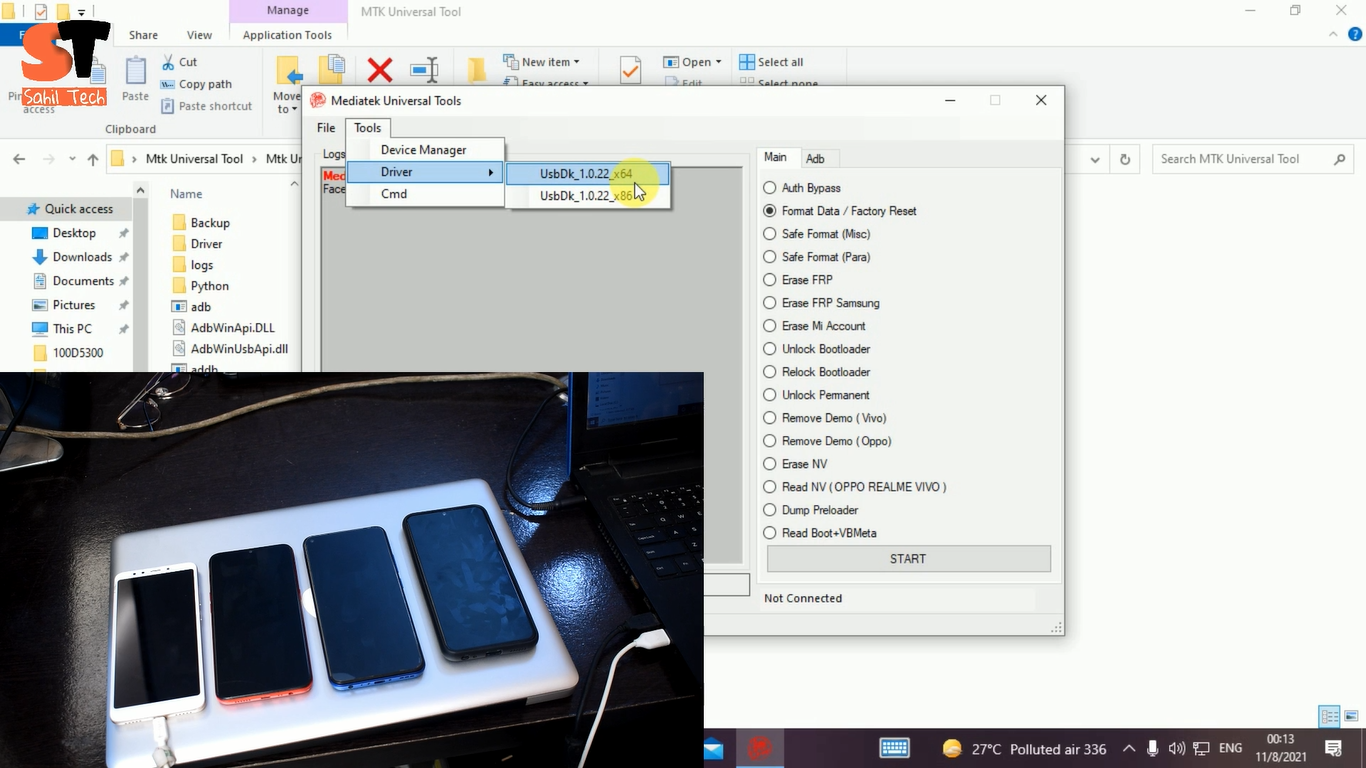Viewport: 1366px width, 768px height.
Task: Open the volume control in system tray
Action: pos(1177,748)
